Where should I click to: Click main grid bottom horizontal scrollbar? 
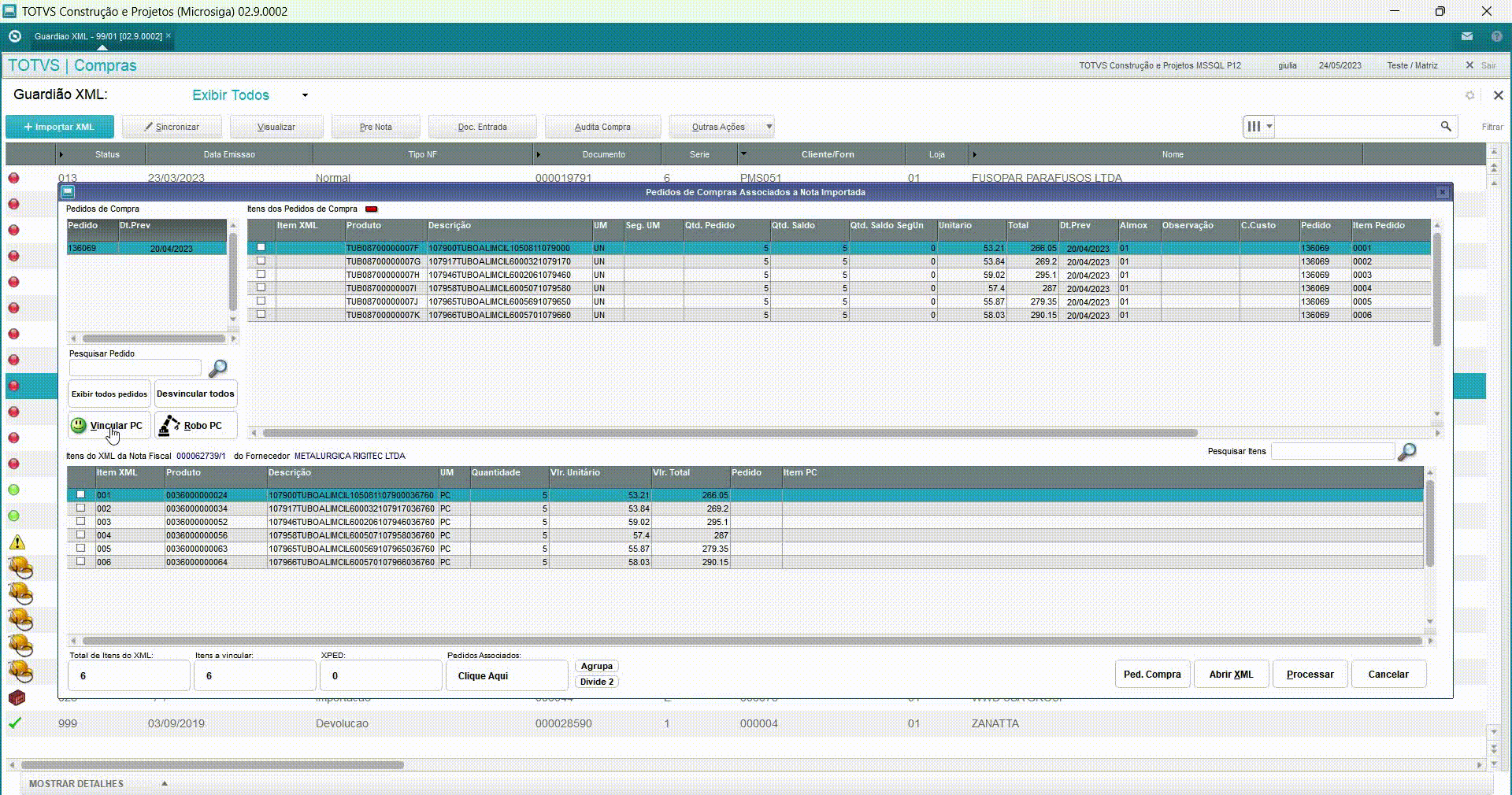213,765
